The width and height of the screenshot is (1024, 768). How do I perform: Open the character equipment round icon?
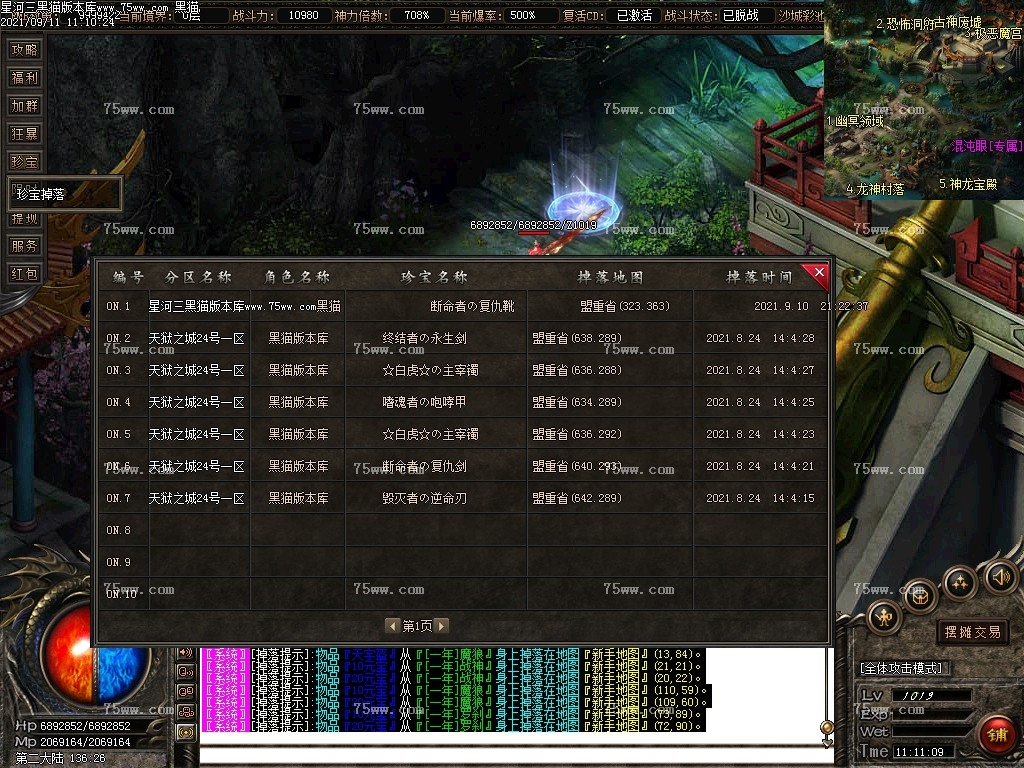[x=884, y=616]
